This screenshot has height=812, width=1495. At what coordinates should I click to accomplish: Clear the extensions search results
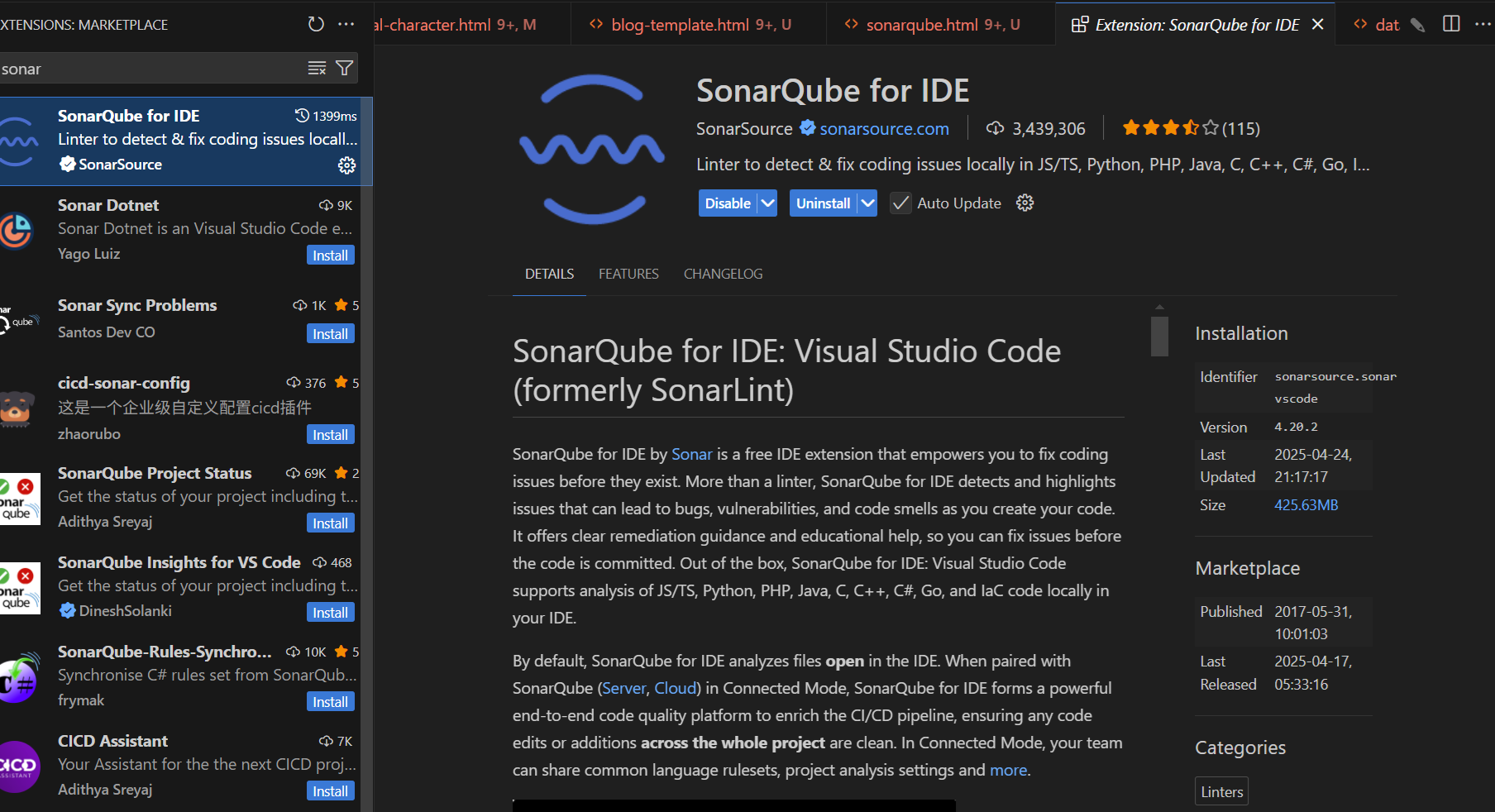317,69
